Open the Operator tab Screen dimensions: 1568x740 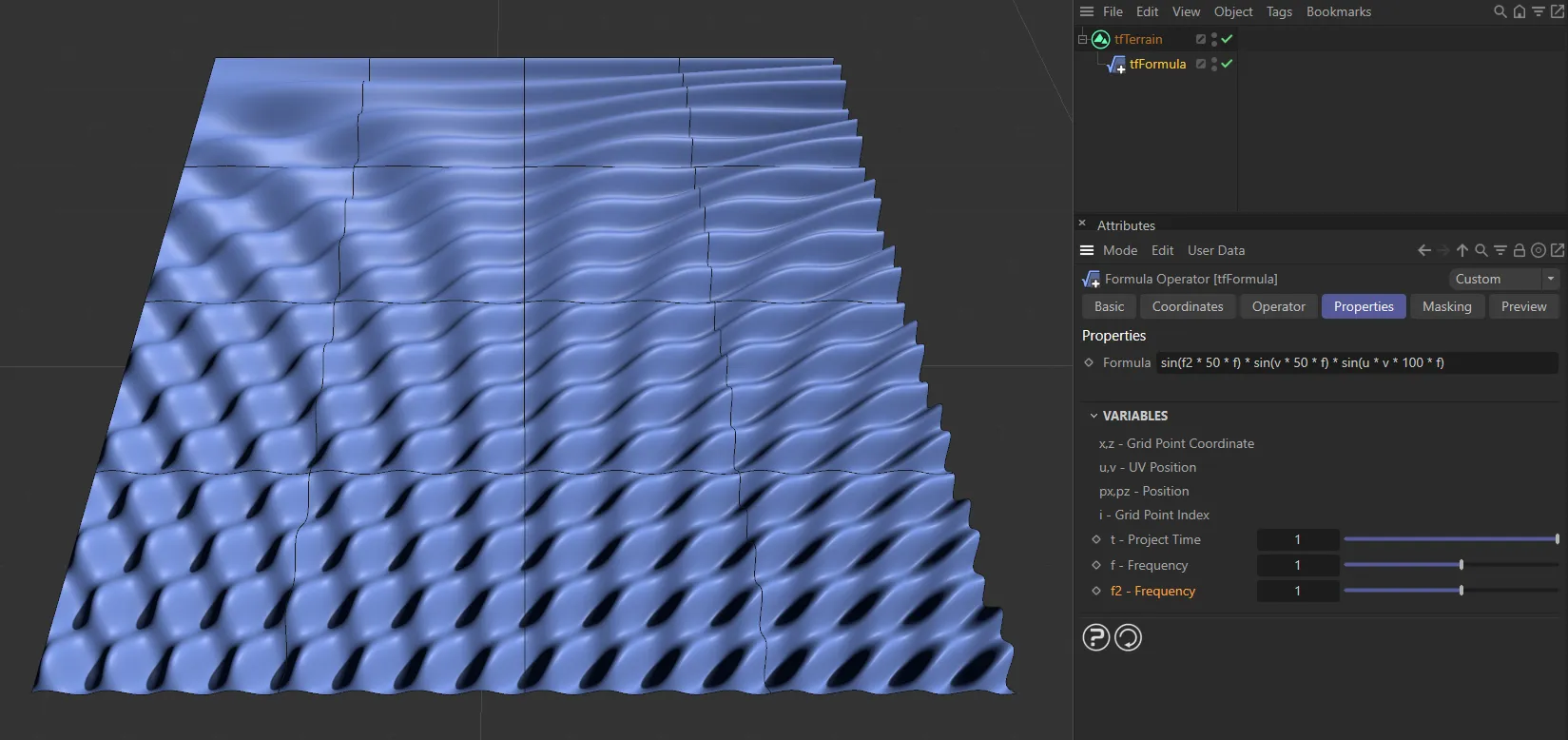[1278, 306]
